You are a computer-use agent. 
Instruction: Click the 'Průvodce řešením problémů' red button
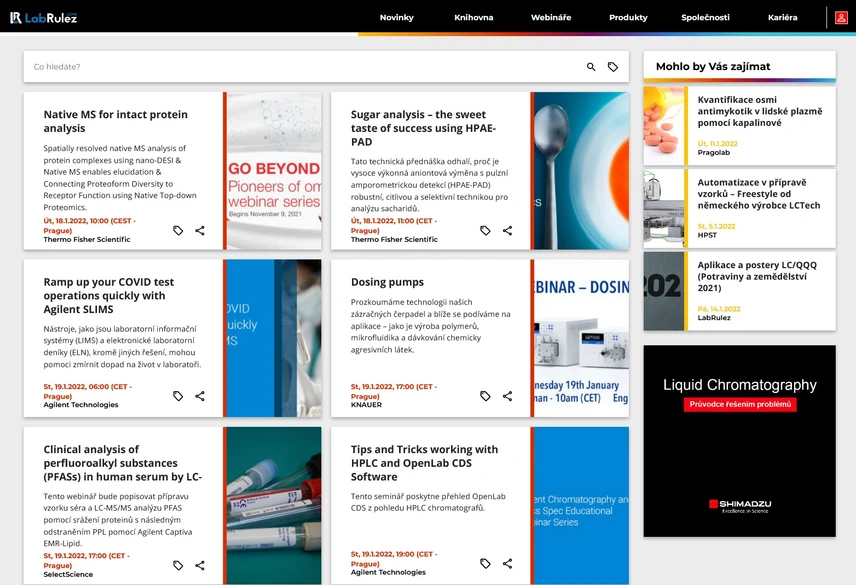[740, 404]
